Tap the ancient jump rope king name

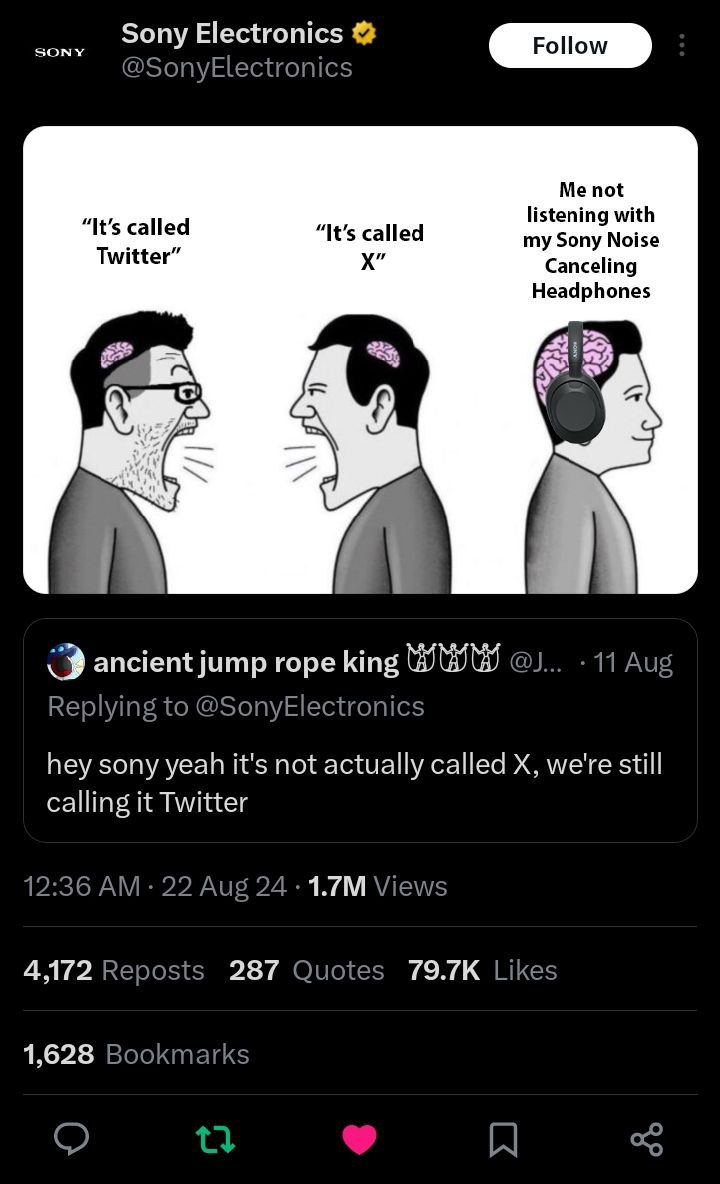click(246, 662)
